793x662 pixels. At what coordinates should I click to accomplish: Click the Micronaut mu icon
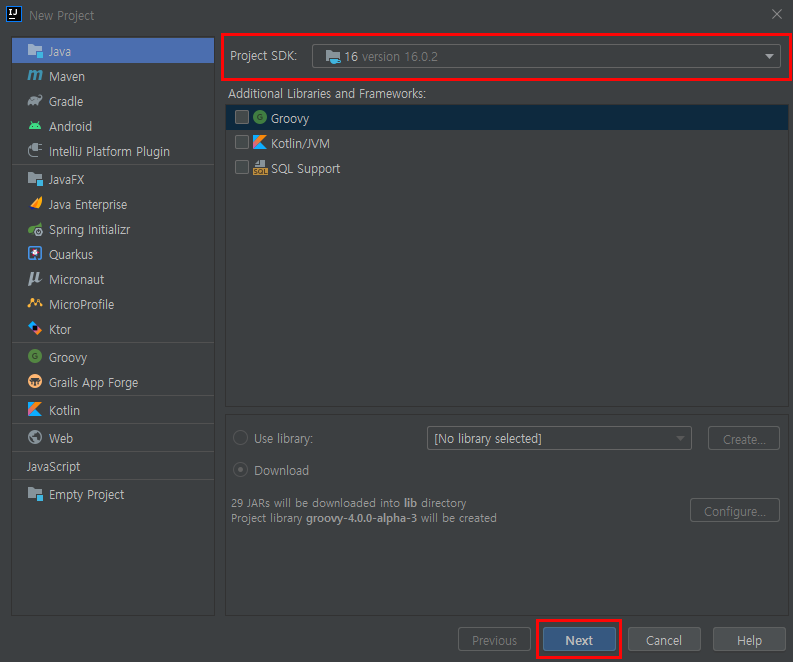35,279
